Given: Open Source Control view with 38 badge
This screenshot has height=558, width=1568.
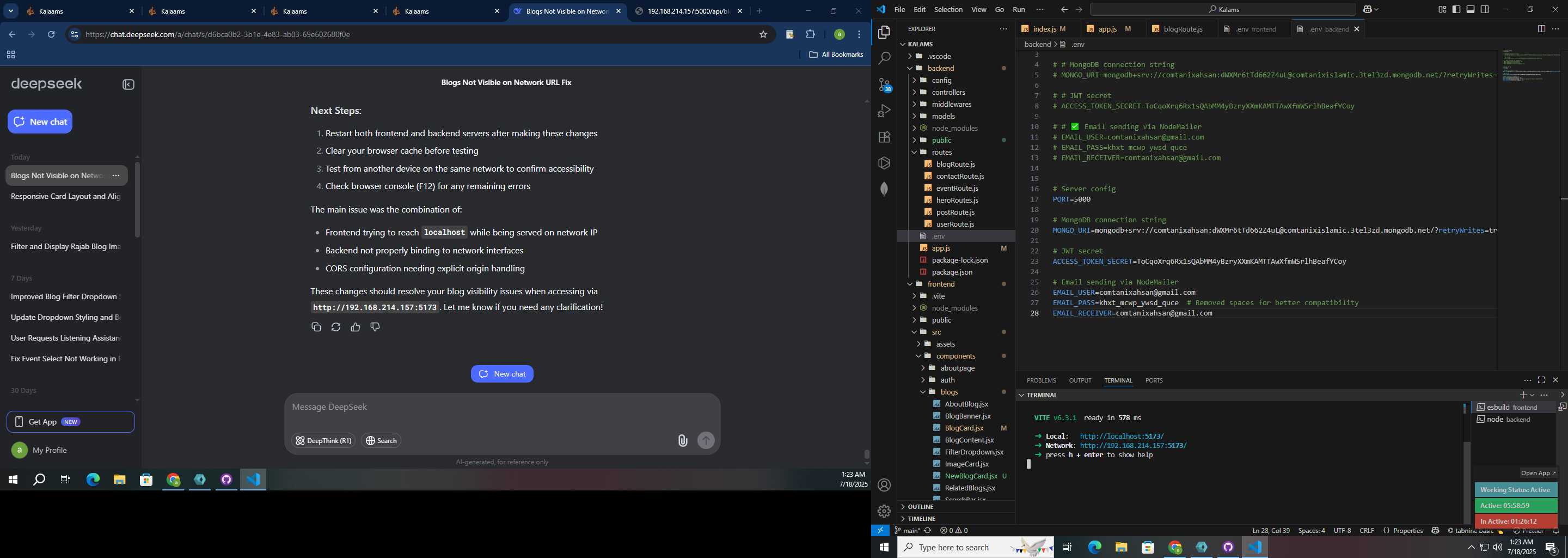Looking at the screenshot, I should click(x=884, y=84).
